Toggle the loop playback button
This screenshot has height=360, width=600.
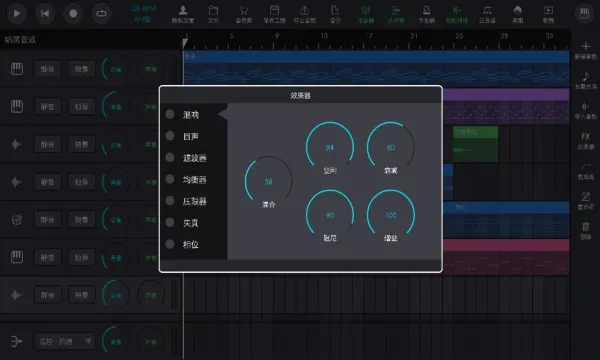point(101,13)
